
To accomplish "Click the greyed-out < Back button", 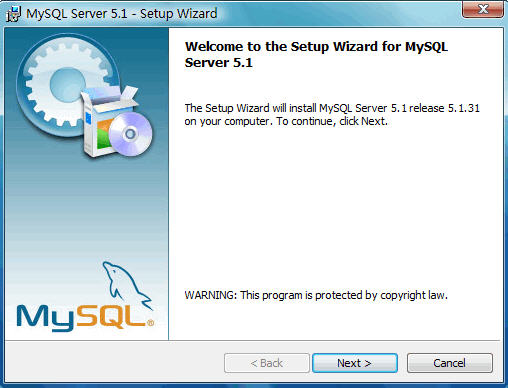I will tap(267, 363).
